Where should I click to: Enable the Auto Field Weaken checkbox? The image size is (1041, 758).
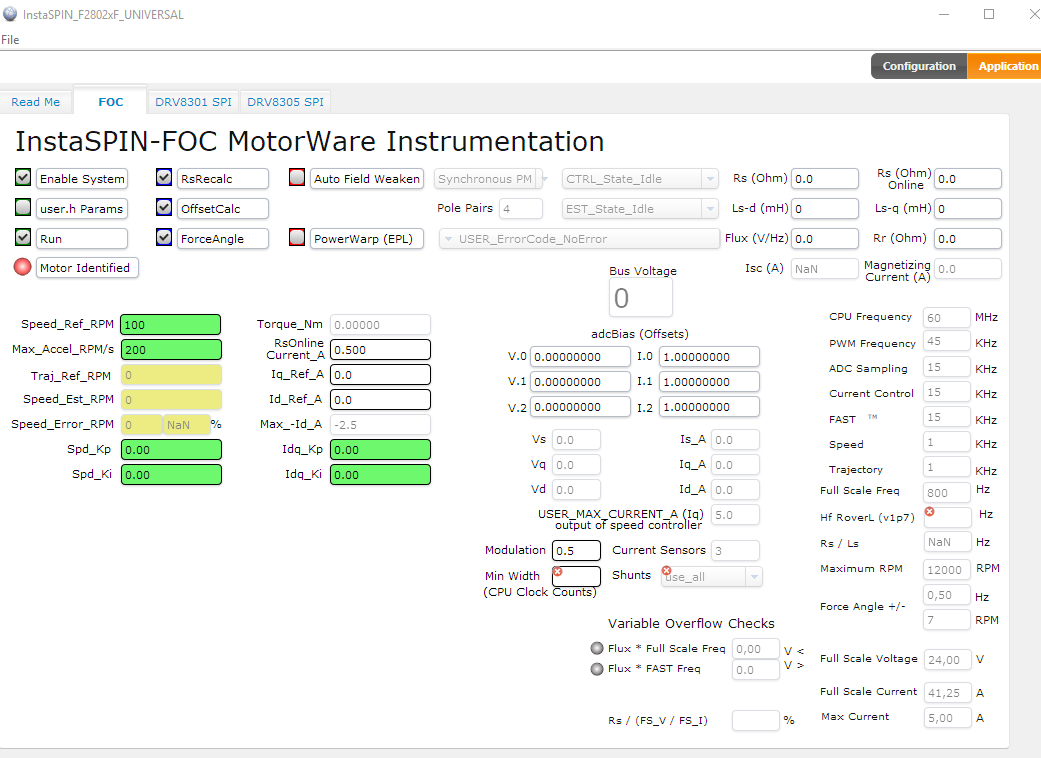coord(297,177)
